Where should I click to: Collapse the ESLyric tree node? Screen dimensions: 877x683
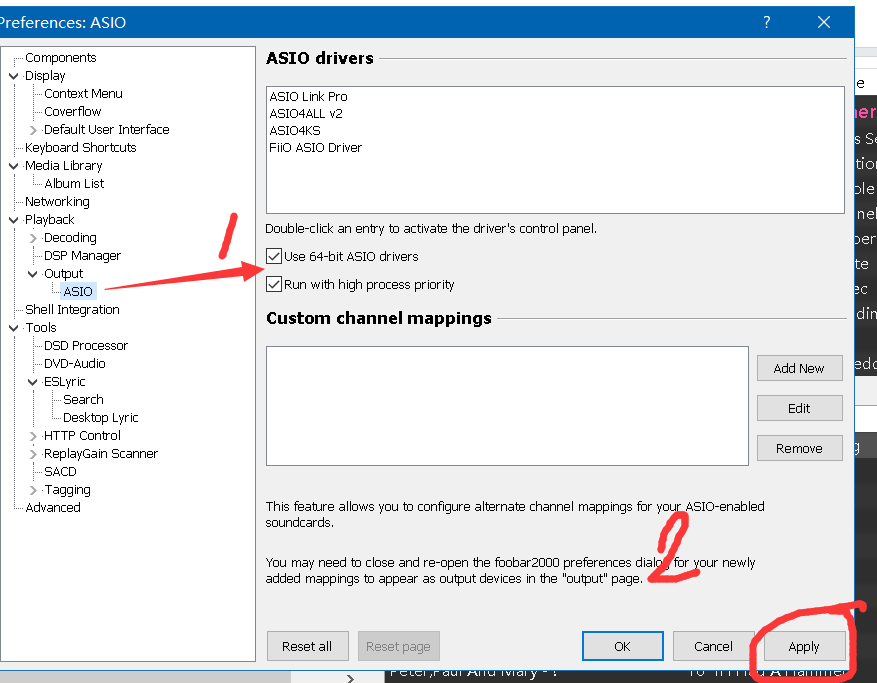point(33,382)
